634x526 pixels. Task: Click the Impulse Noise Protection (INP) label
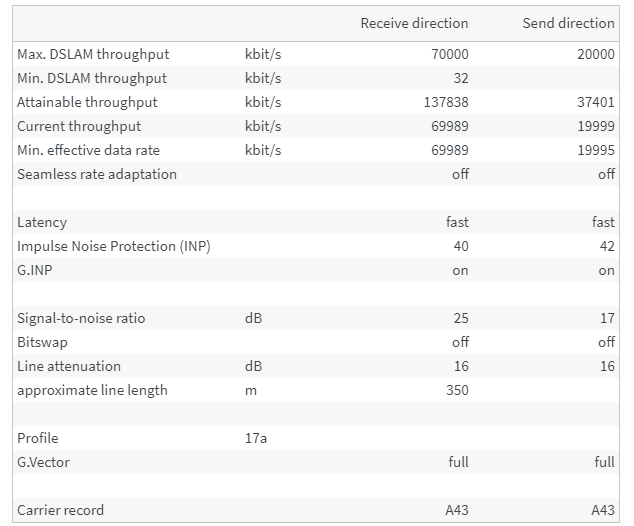(x=114, y=246)
